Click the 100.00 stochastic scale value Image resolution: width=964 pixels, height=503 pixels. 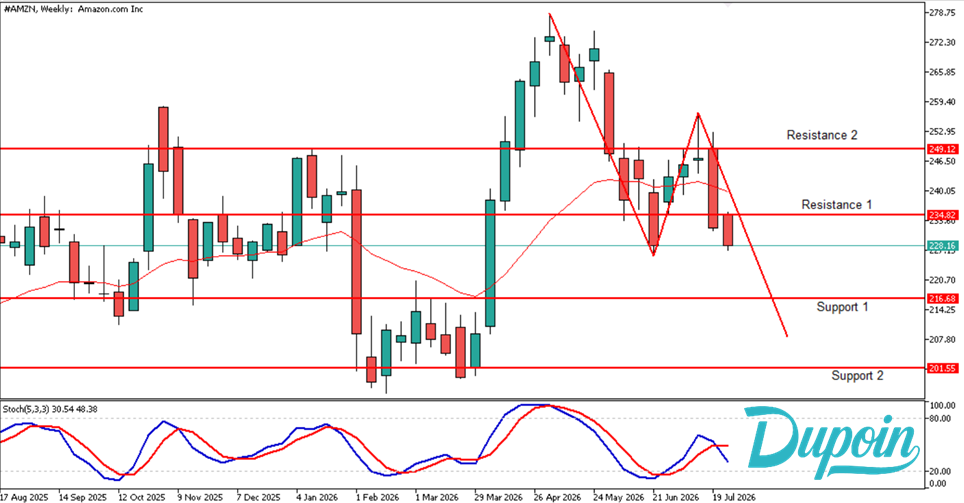point(942,406)
